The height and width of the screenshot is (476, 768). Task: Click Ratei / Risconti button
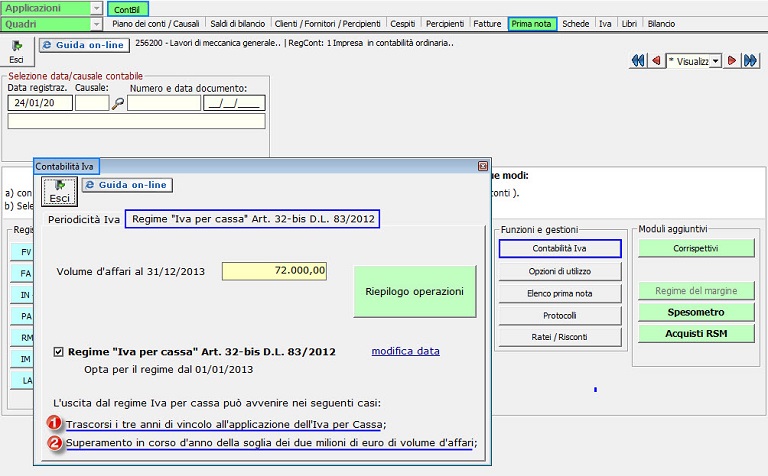point(560,337)
